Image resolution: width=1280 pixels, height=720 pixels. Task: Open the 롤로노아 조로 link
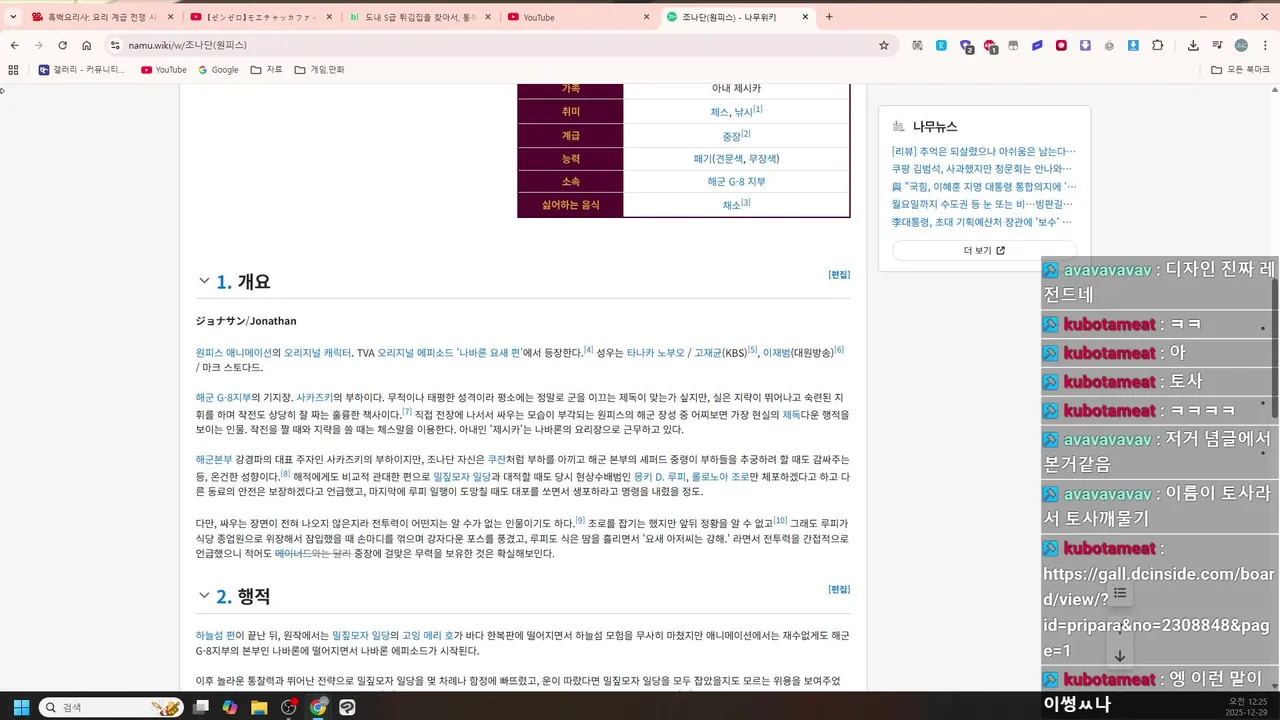coord(719,477)
